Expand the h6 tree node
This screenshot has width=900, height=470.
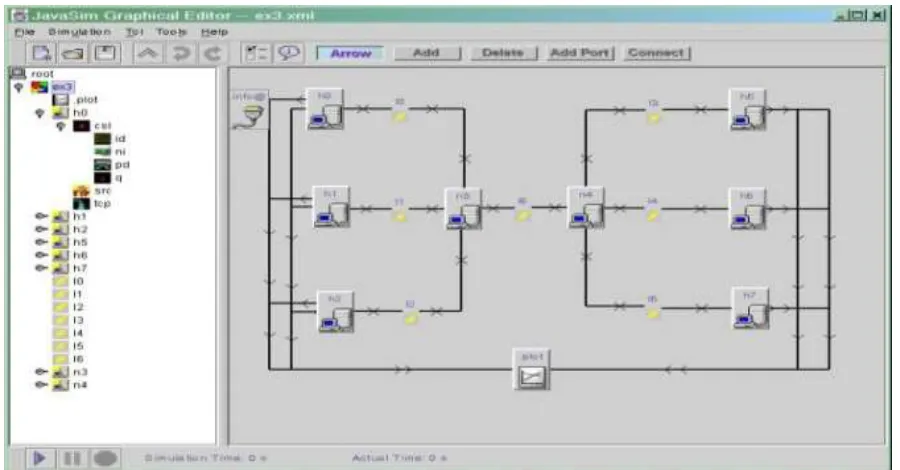(x=41, y=255)
